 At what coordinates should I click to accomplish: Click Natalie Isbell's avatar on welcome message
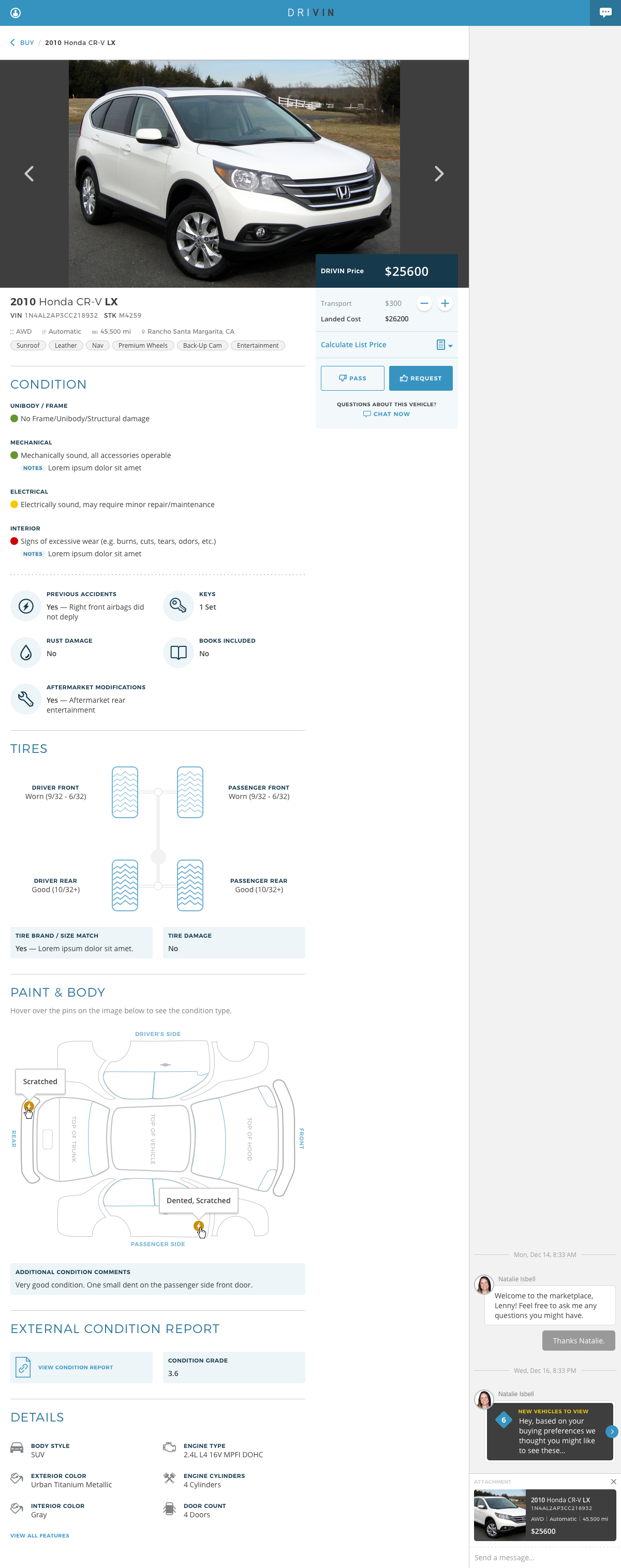click(x=484, y=1284)
